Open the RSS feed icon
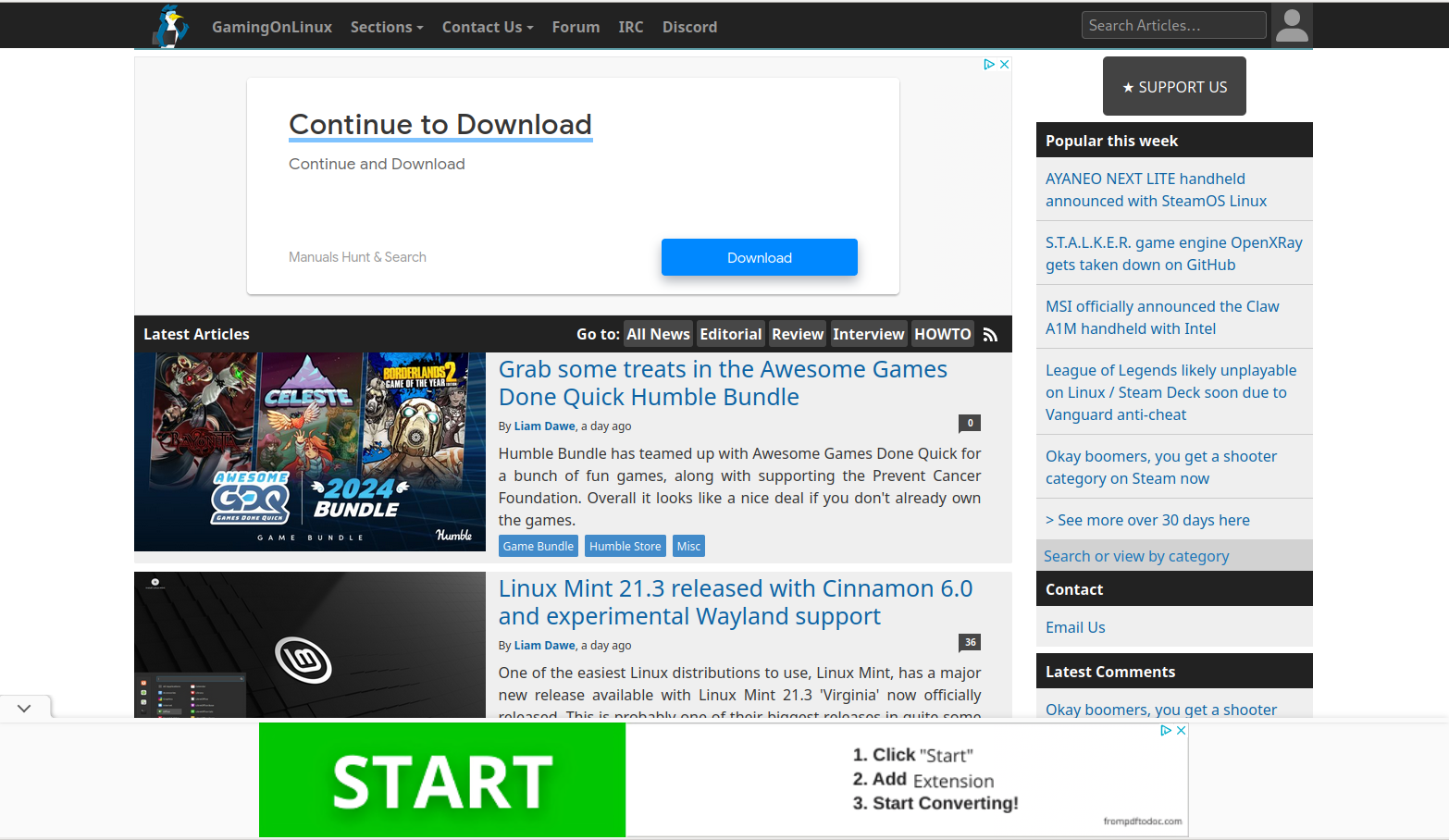 tap(990, 335)
